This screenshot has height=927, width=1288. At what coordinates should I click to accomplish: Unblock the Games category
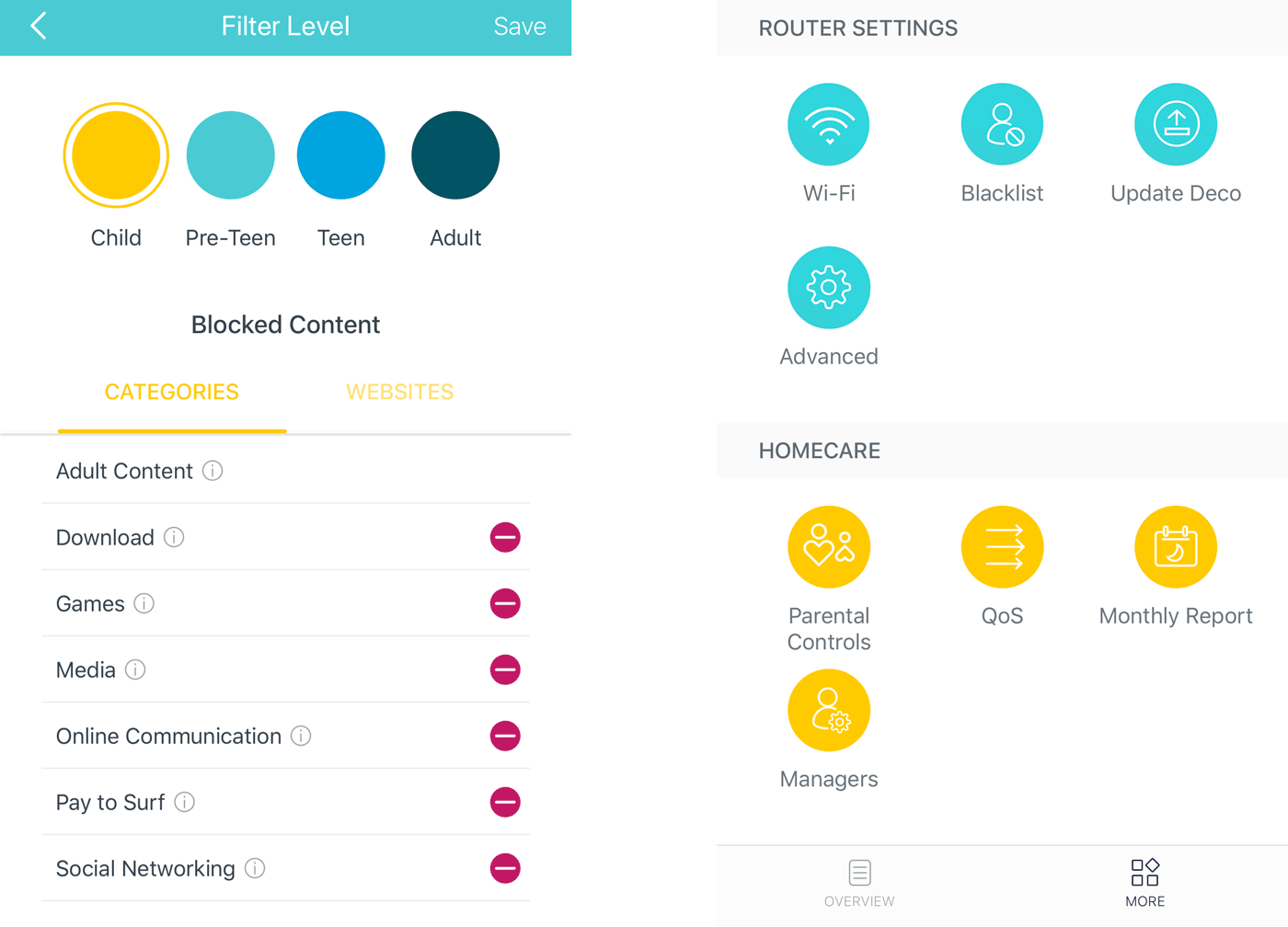505,603
